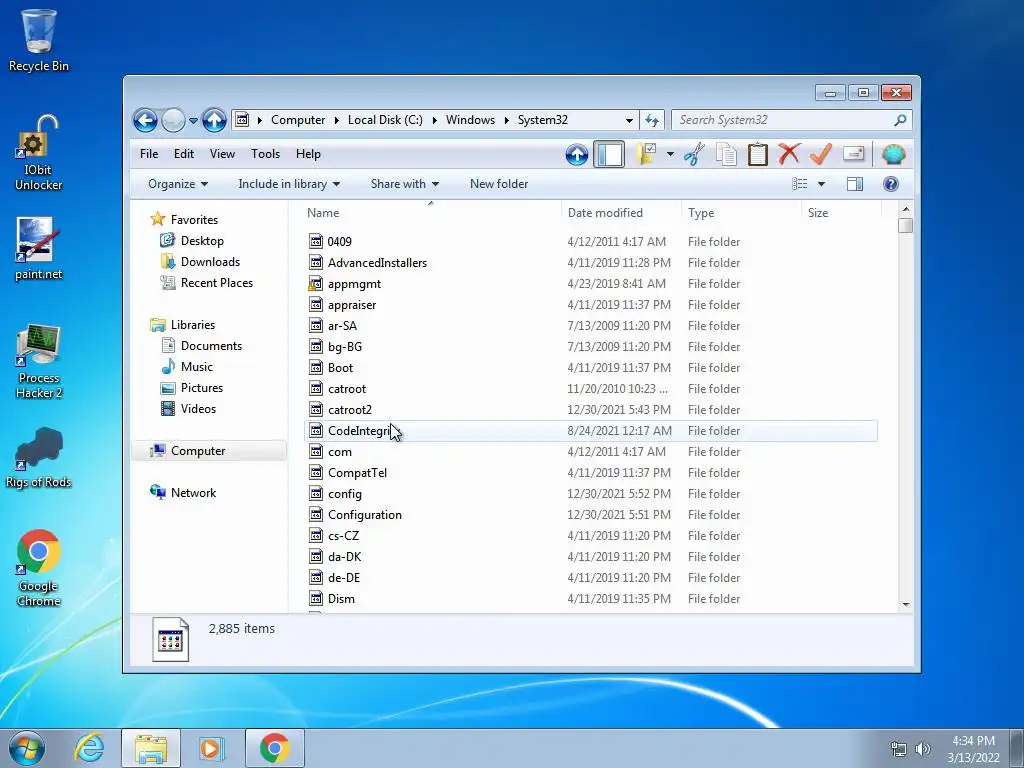Screen dimensions: 1024x768
Task: Select Downloads in the navigation pane
Action: tap(210, 262)
